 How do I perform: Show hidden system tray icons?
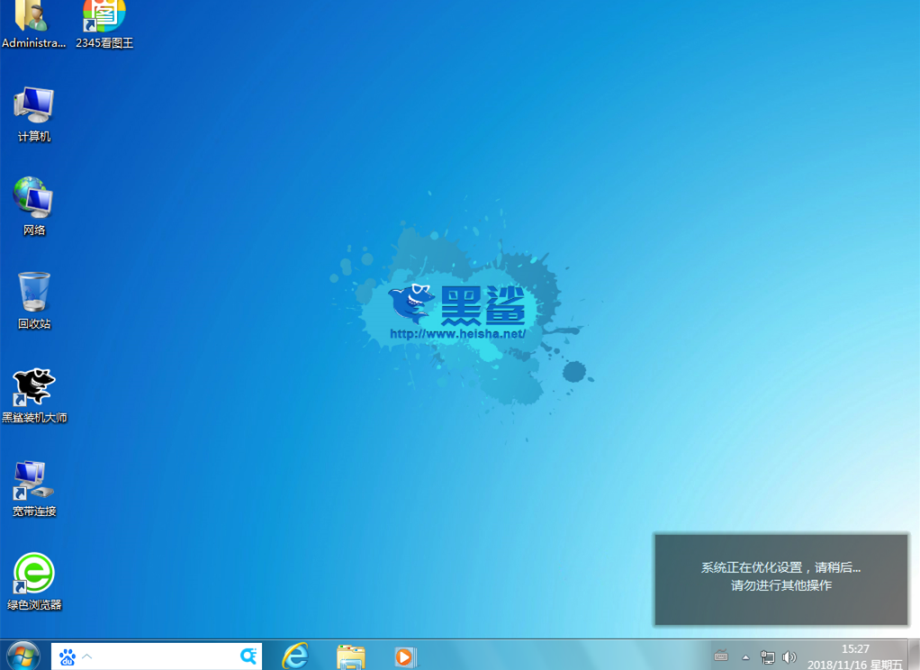[746, 657]
